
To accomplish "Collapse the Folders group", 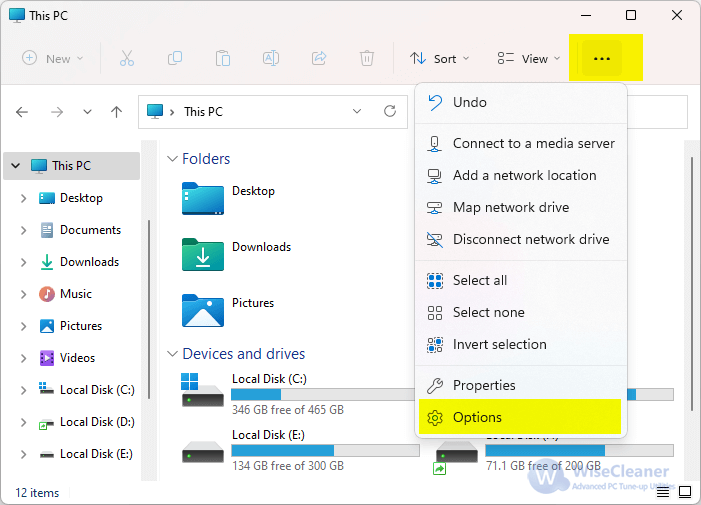I will [x=172, y=159].
